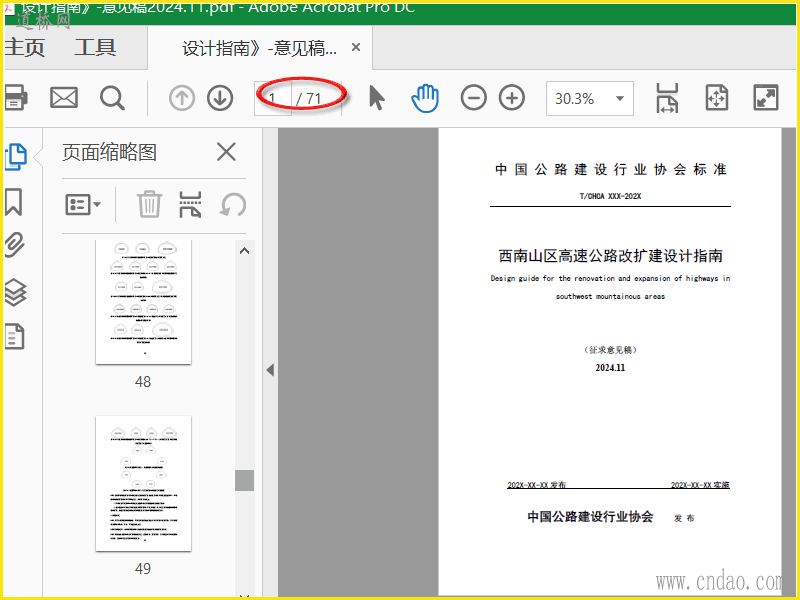Screen dimensions: 800x600
Task: Switch to the 主页 tab
Action: (x=24, y=48)
